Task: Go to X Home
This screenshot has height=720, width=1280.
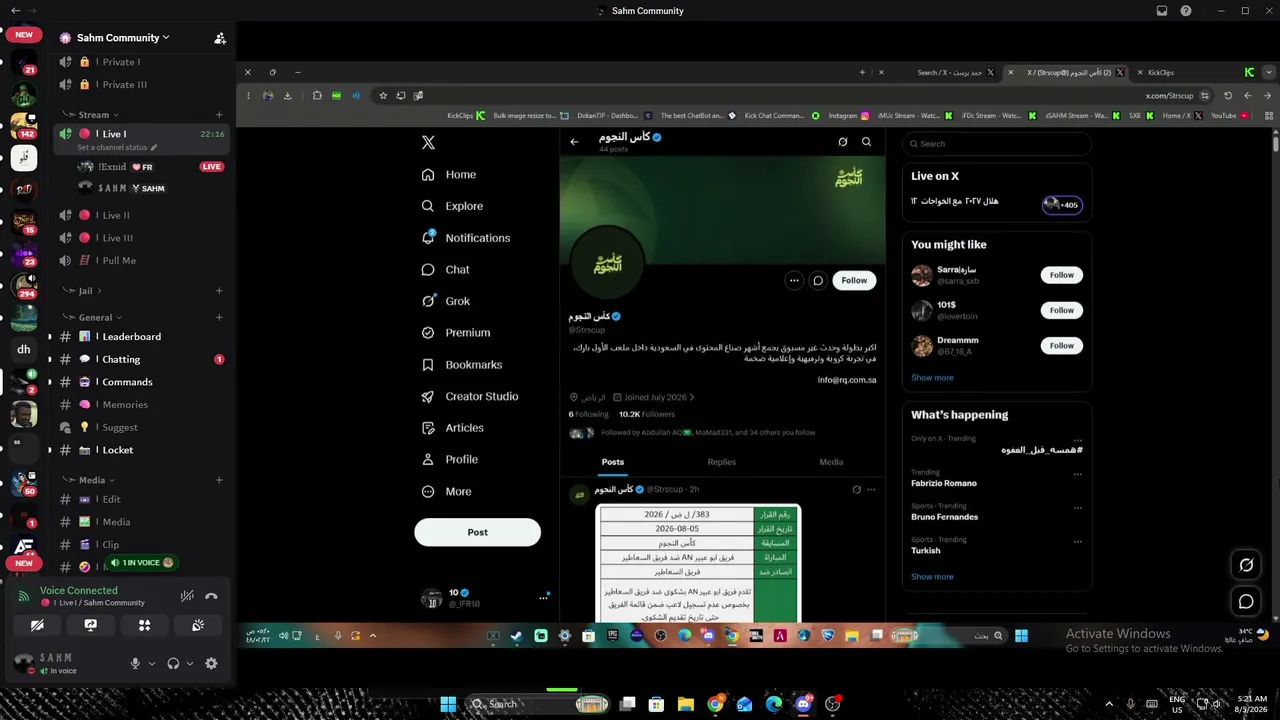Action: pos(448,174)
